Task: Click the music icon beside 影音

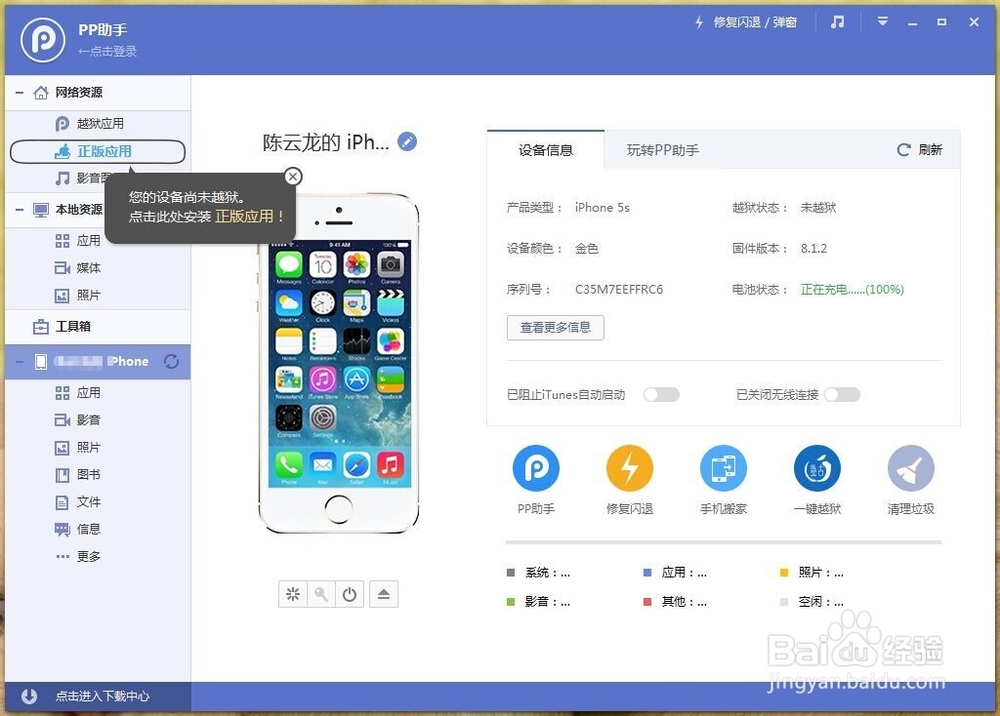Action: [62, 178]
